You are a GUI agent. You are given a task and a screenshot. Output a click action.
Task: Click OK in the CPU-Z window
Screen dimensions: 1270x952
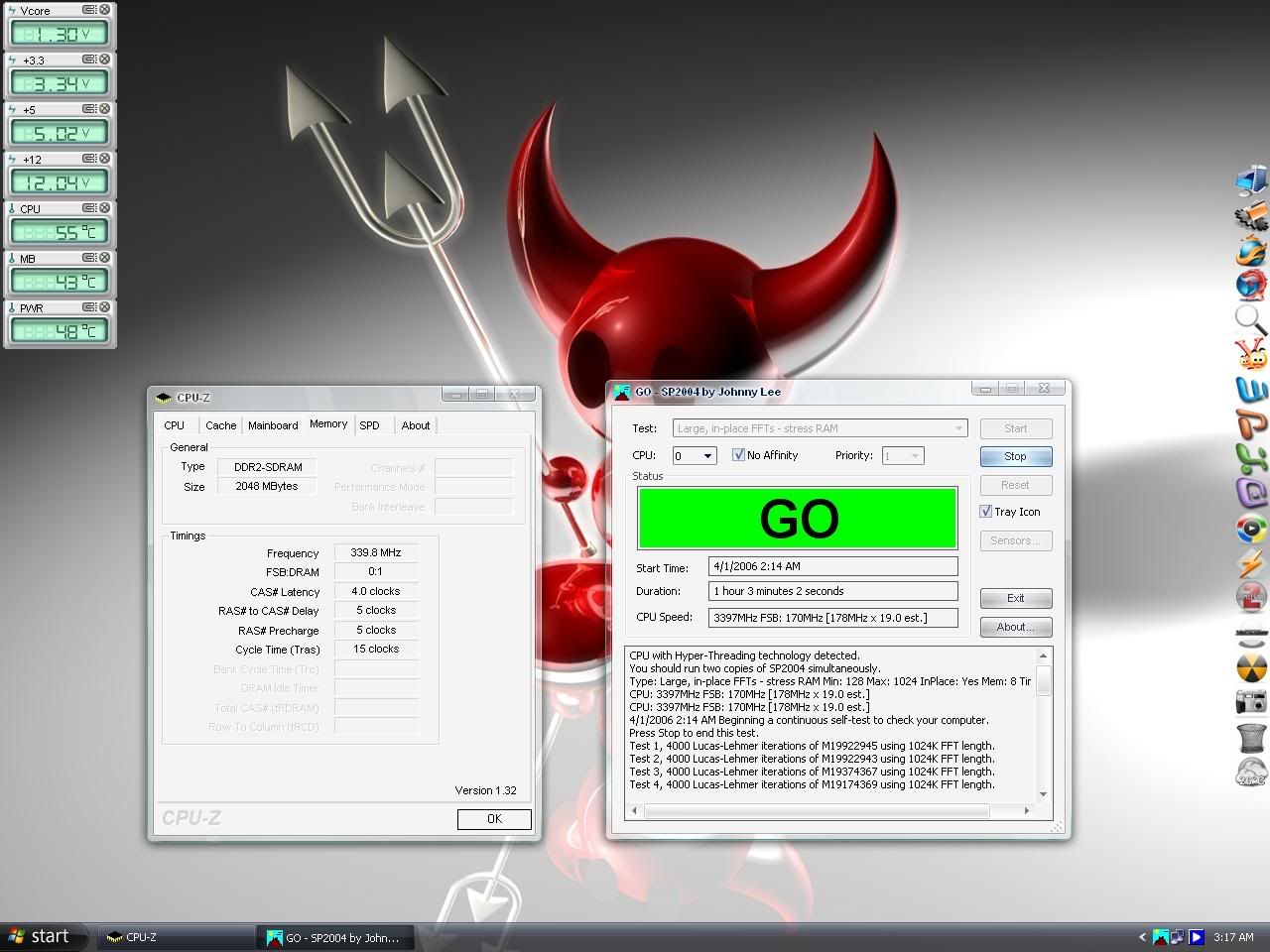(494, 819)
